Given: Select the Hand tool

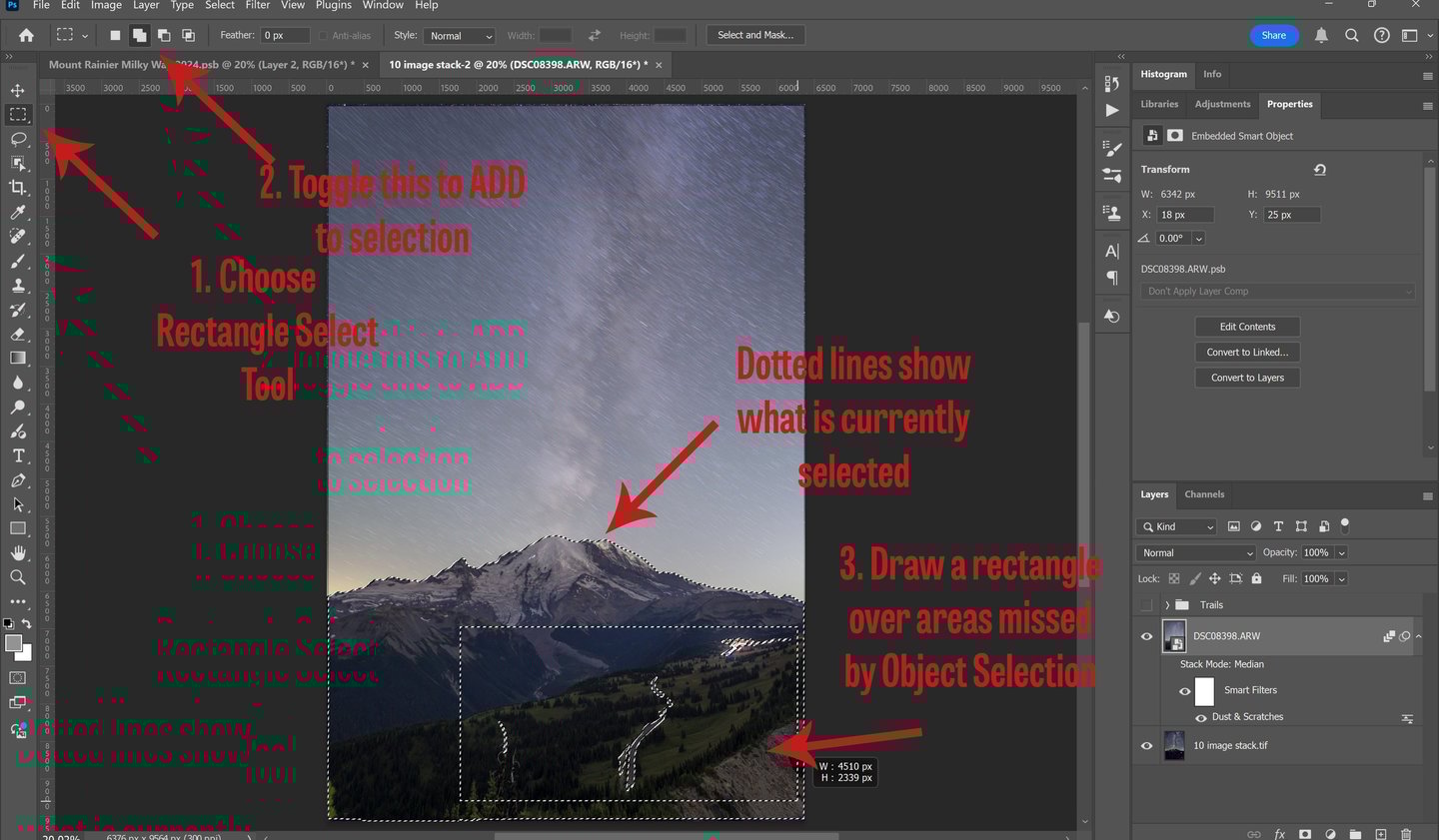Looking at the screenshot, I should coord(18,552).
